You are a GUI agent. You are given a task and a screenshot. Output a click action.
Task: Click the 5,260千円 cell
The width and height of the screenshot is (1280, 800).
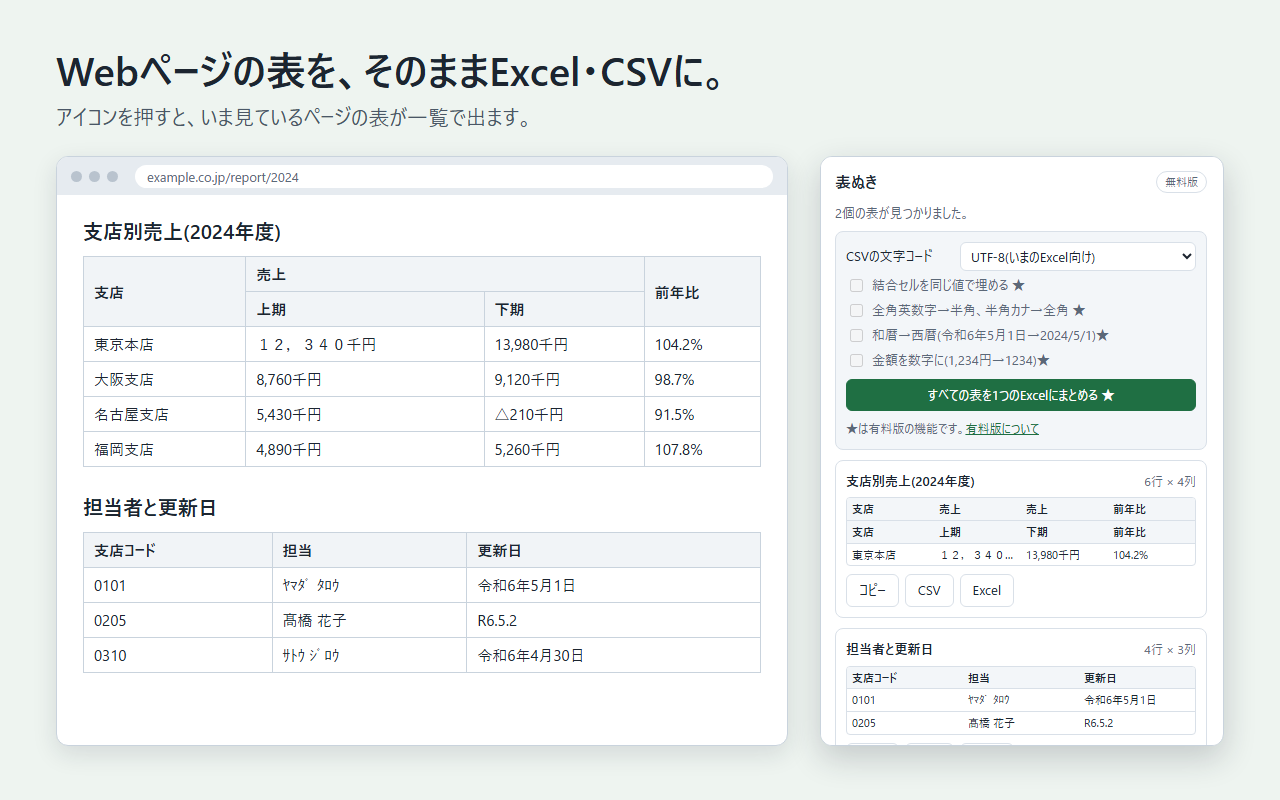[564, 449]
